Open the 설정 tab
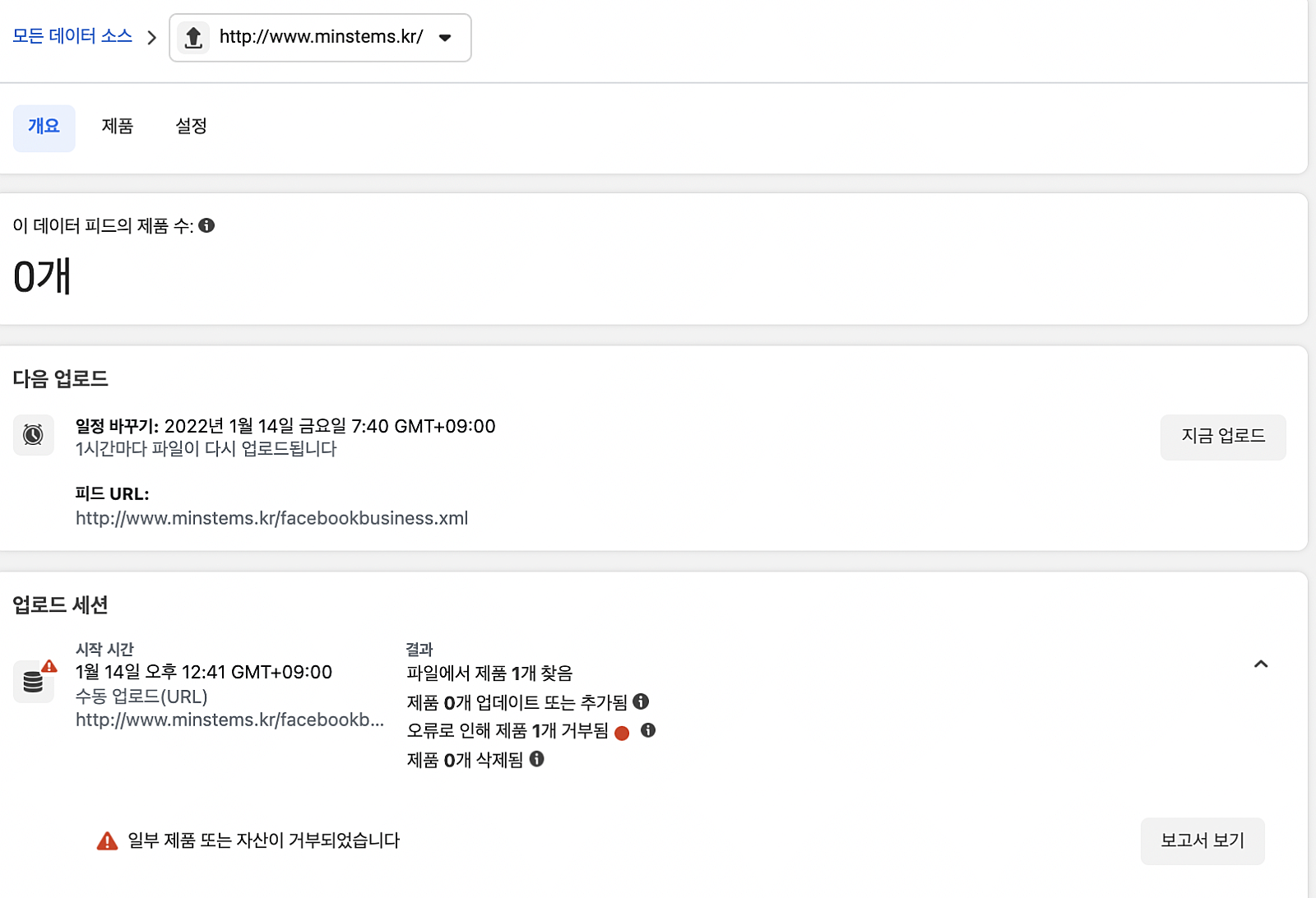1316x898 pixels. coord(191,127)
